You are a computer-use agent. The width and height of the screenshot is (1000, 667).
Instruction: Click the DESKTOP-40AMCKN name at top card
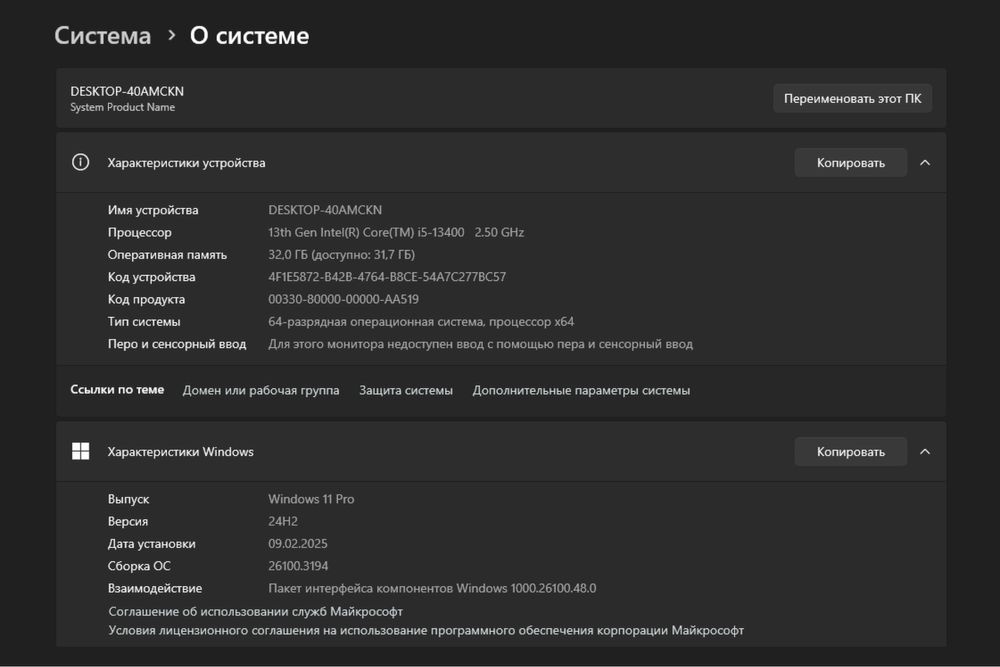[127, 91]
